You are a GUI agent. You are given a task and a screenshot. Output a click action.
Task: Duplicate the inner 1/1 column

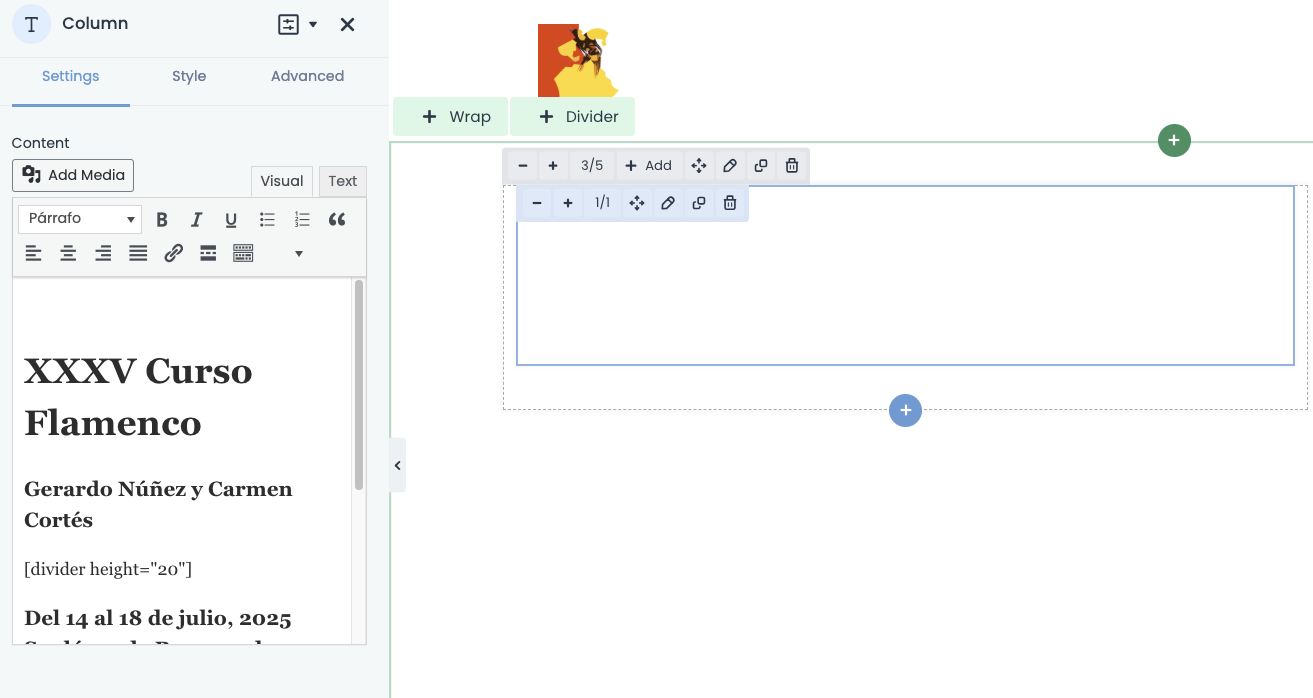[699, 204]
